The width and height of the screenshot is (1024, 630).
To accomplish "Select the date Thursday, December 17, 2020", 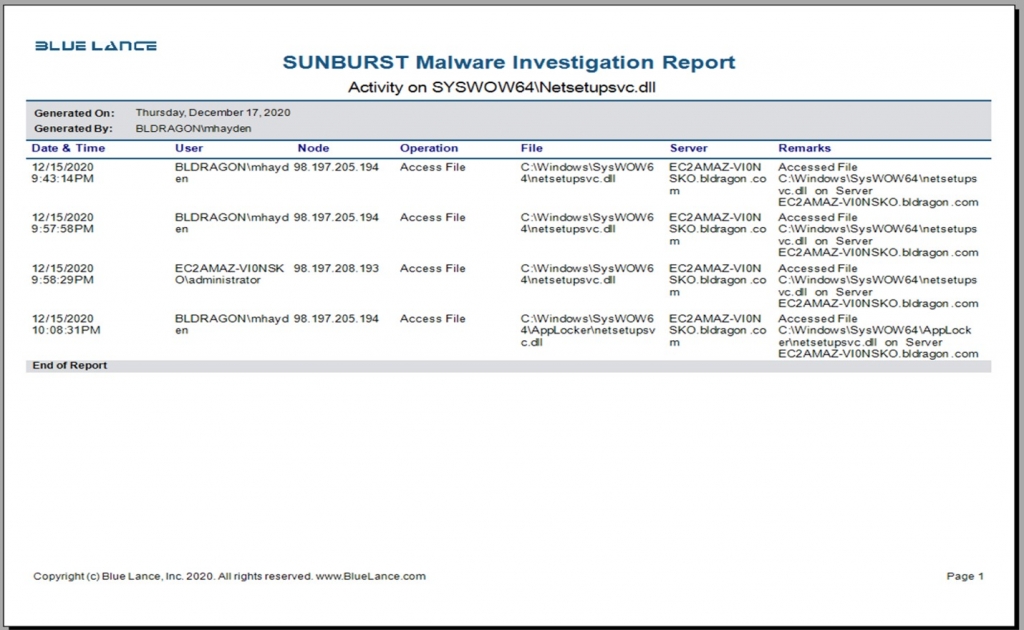I will click(x=213, y=112).
